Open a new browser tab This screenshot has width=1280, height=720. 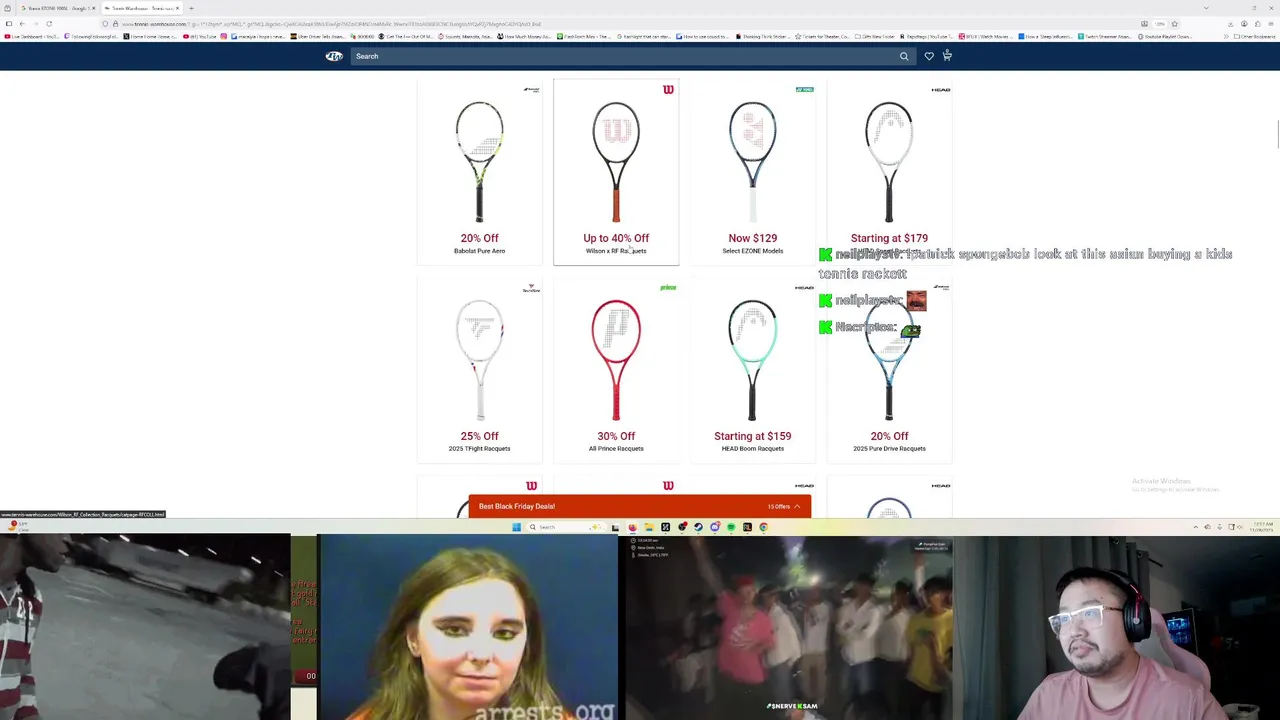tap(191, 8)
